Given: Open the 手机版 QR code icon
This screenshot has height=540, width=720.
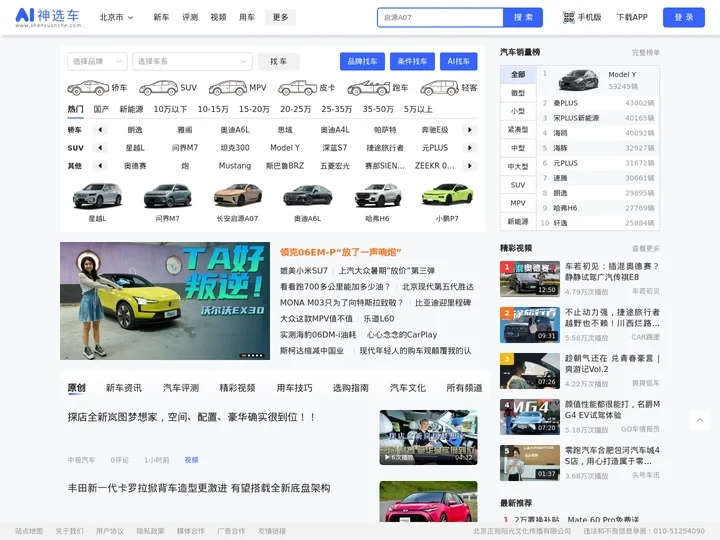Looking at the screenshot, I should click(x=568, y=17).
